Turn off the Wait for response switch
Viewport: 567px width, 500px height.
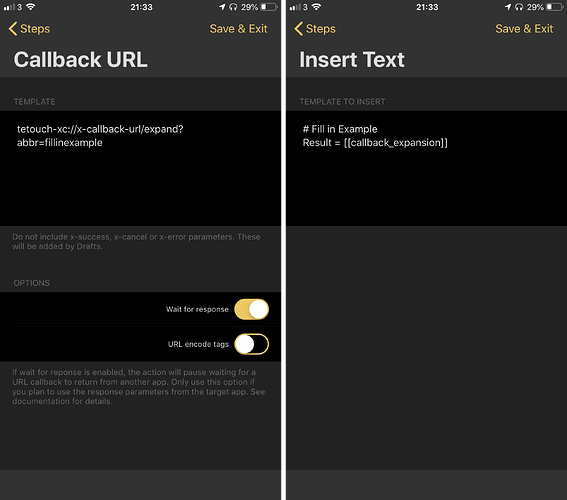tap(251, 309)
